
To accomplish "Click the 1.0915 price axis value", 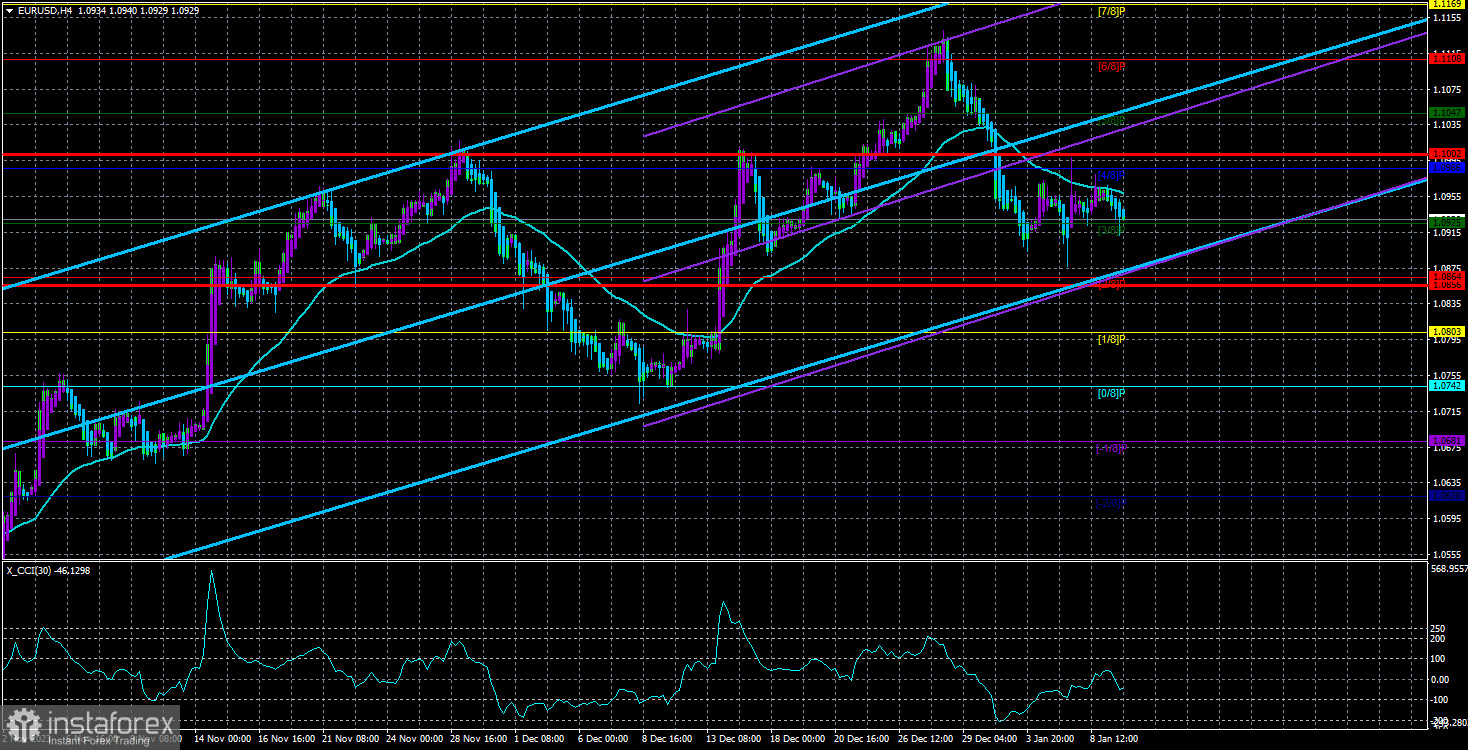I will click(x=1447, y=232).
